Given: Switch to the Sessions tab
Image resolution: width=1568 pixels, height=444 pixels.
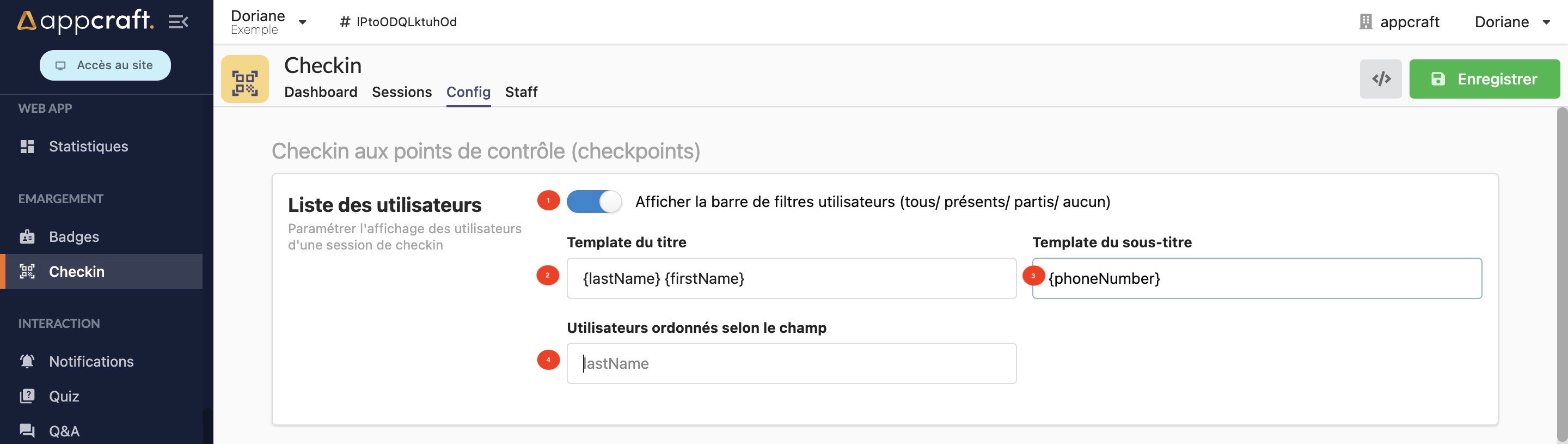Looking at the screenshot, I should click(401, 92).
